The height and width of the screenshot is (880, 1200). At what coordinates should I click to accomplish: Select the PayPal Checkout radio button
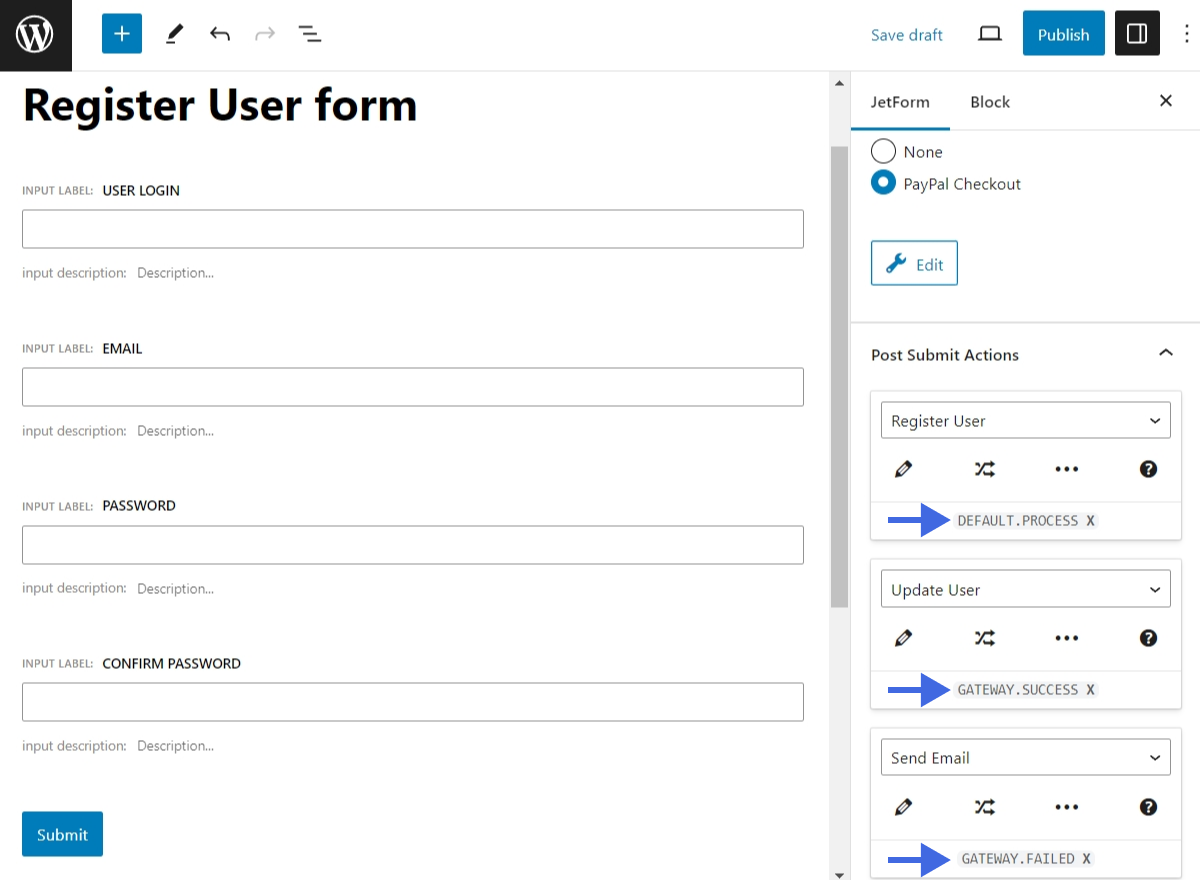(883, 182)
